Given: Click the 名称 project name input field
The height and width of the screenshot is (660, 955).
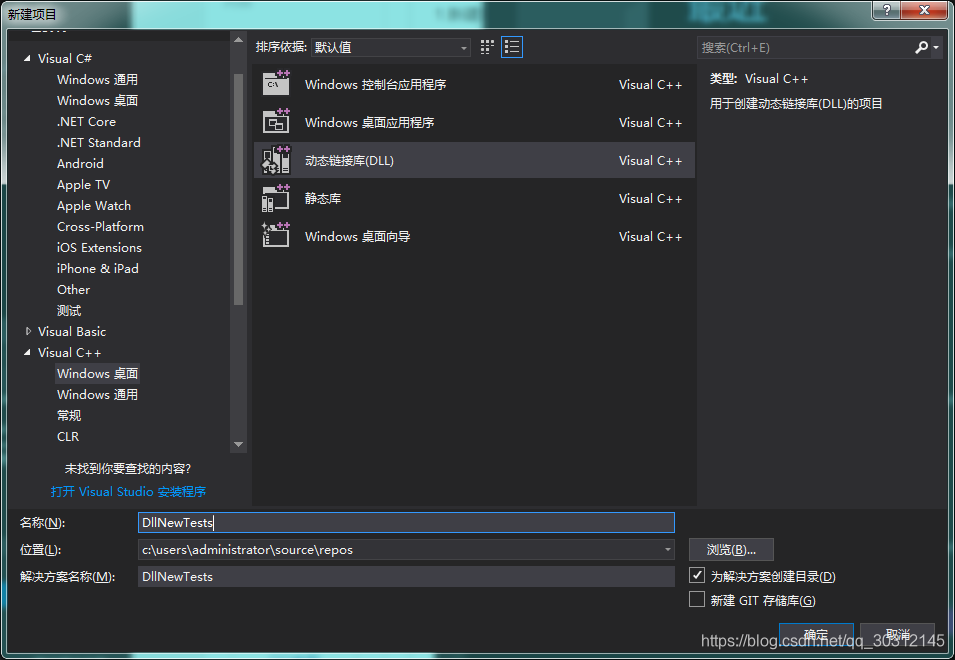Looking at the screenshot, I should tap(406, 522).
